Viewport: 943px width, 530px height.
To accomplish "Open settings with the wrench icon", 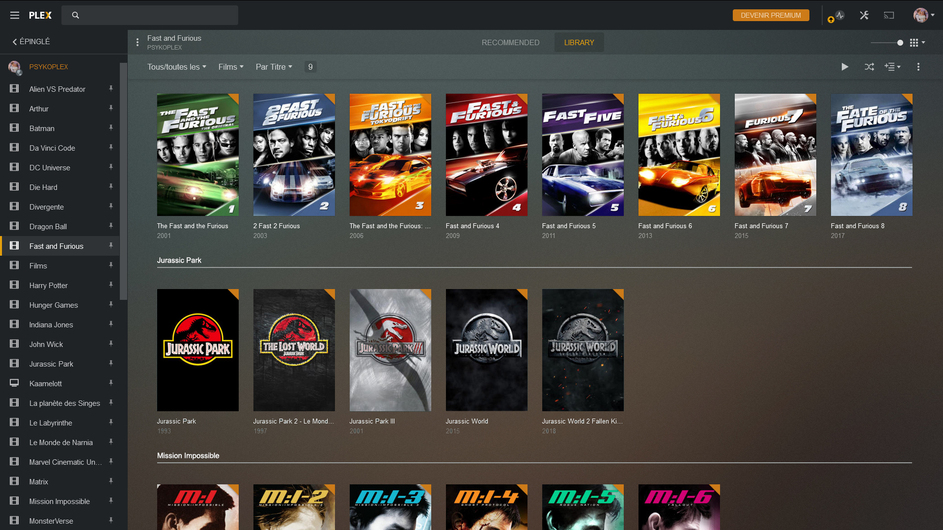I will [864, 15].
